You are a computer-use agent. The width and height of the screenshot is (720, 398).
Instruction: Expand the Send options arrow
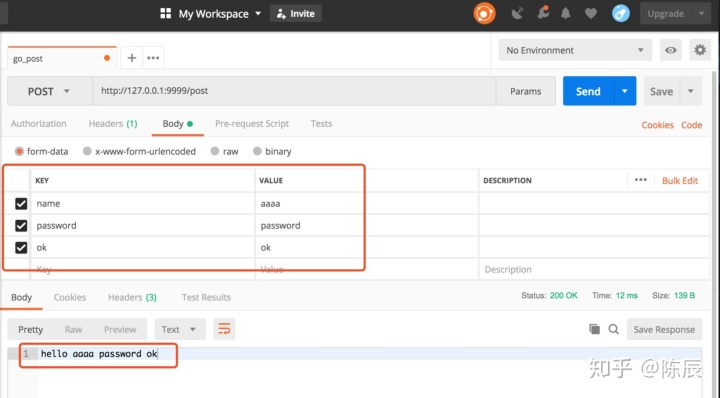pyautogui.click(x=624, y=91)
